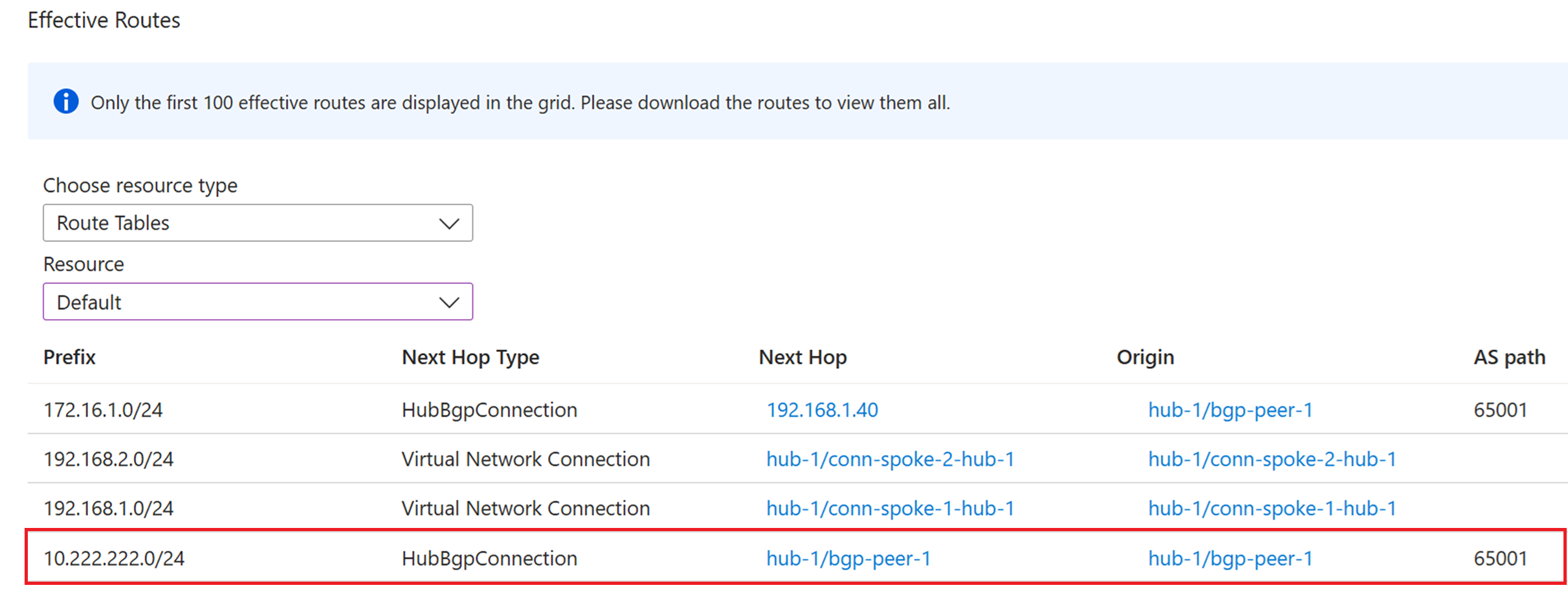Viewport: 1568px width, 603px height.
Task: Expand the Resource dropdown showing Default
Action: point(257,301)
